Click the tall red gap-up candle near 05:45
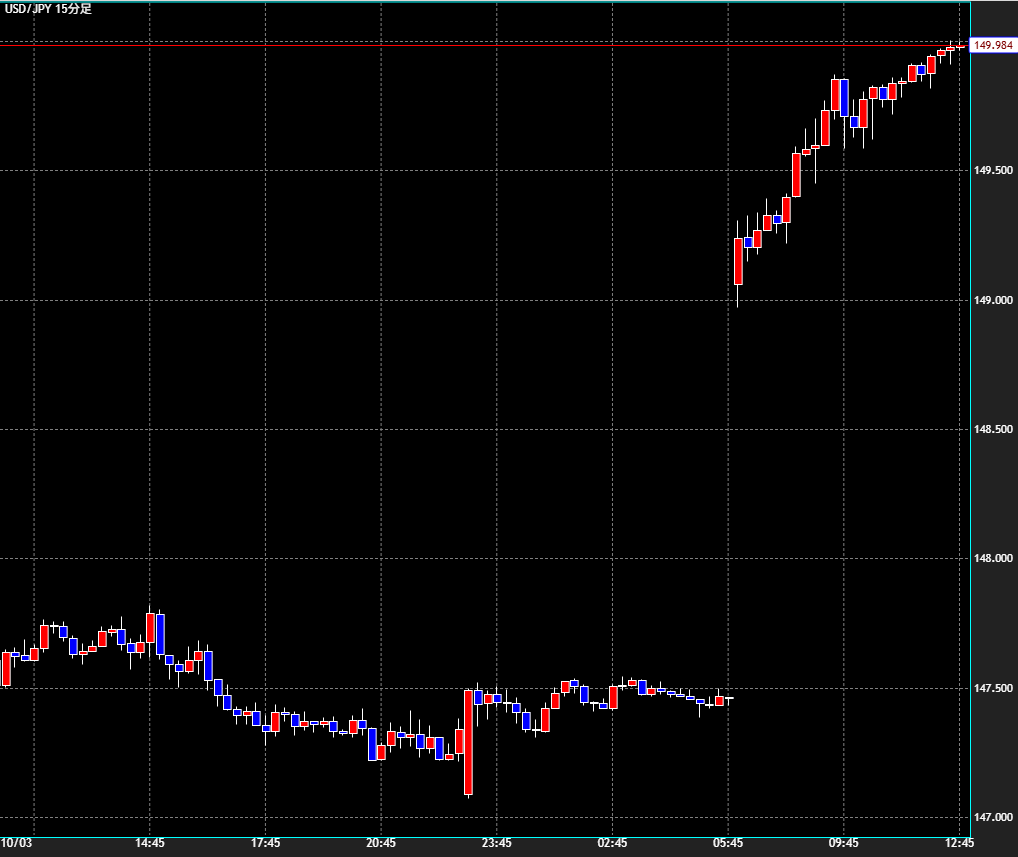Viewport: 1018px width, 857px height. click(x=738, y=261)
